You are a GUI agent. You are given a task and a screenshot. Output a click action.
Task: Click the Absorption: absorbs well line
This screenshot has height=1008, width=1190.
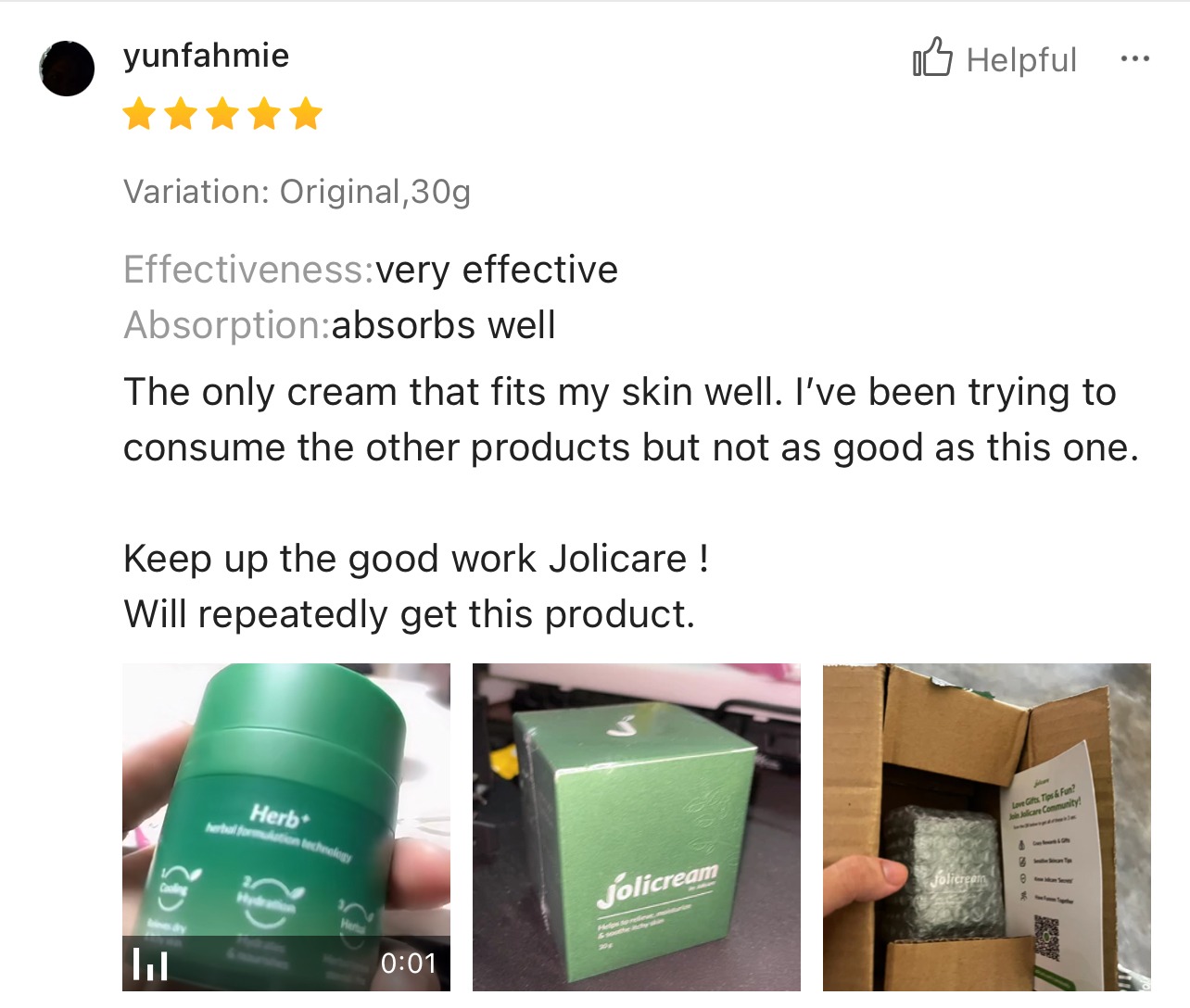[x=339, y=325]
